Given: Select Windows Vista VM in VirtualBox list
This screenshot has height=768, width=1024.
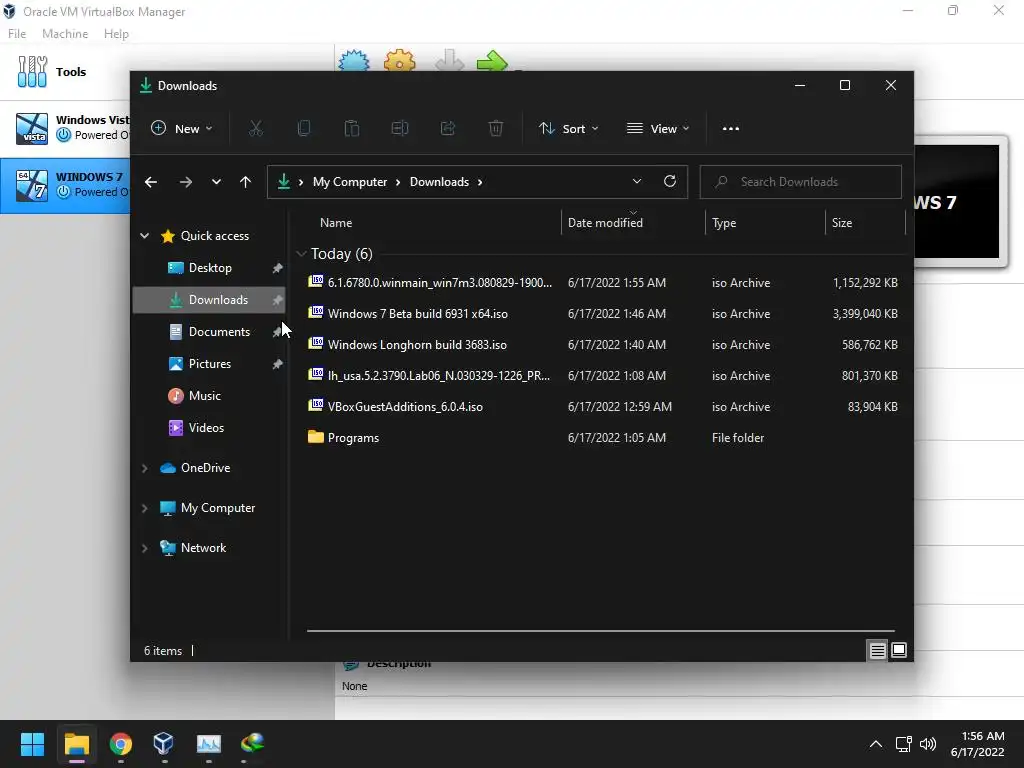Looking at the screenshot, I should (x=65, y=128).
